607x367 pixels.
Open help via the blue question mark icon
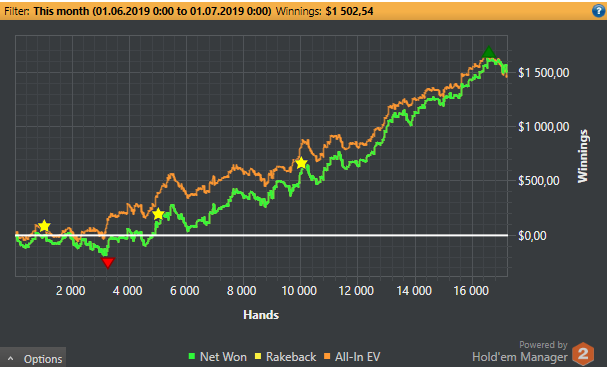tap(598, 10)
